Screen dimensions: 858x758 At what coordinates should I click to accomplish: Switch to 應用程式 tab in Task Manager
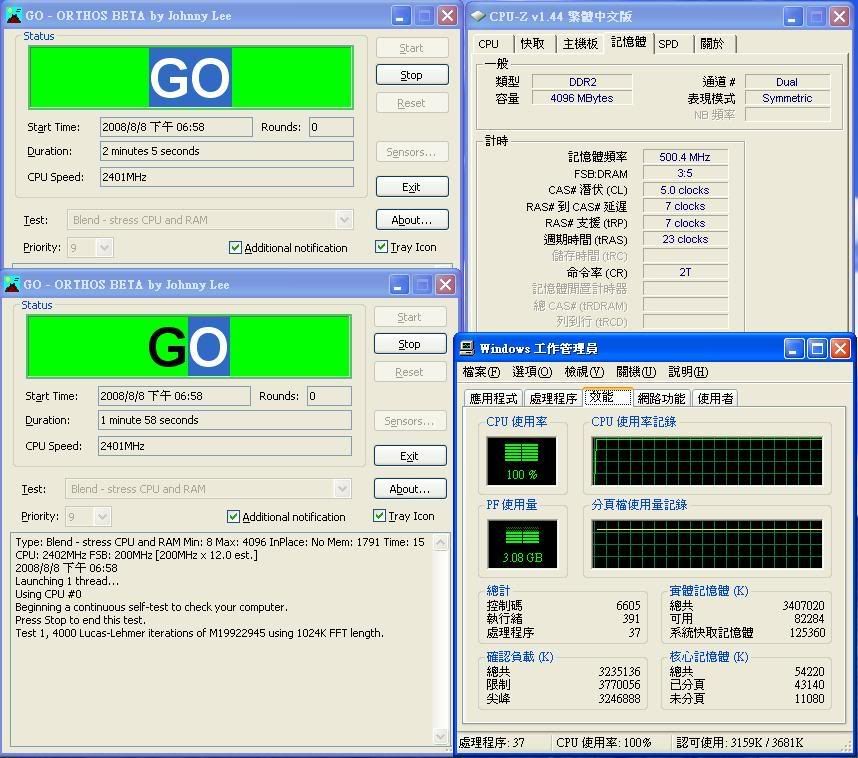493,398
